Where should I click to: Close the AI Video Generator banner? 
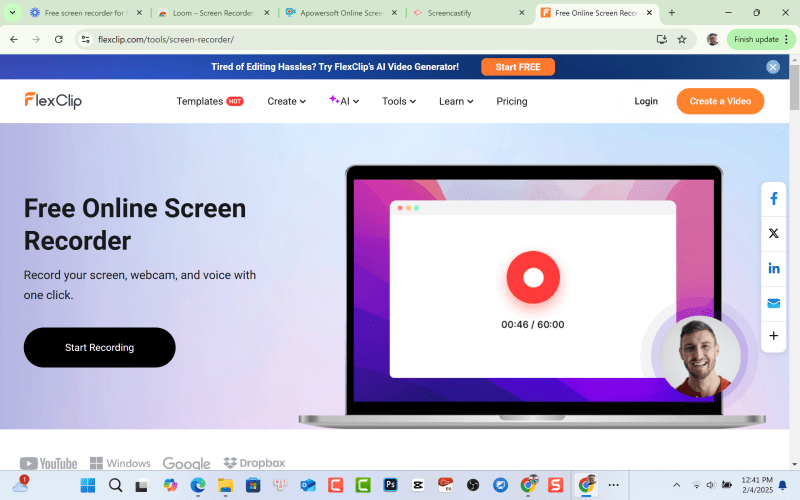pyautogui.click(x=773, y=67)
